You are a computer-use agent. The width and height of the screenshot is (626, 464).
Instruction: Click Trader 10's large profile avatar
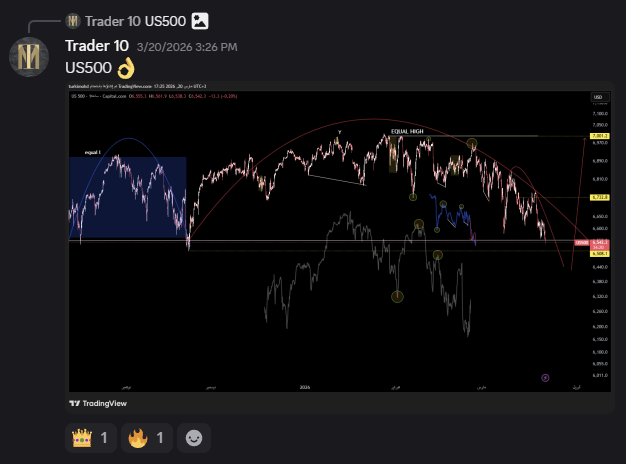(29, 57)
